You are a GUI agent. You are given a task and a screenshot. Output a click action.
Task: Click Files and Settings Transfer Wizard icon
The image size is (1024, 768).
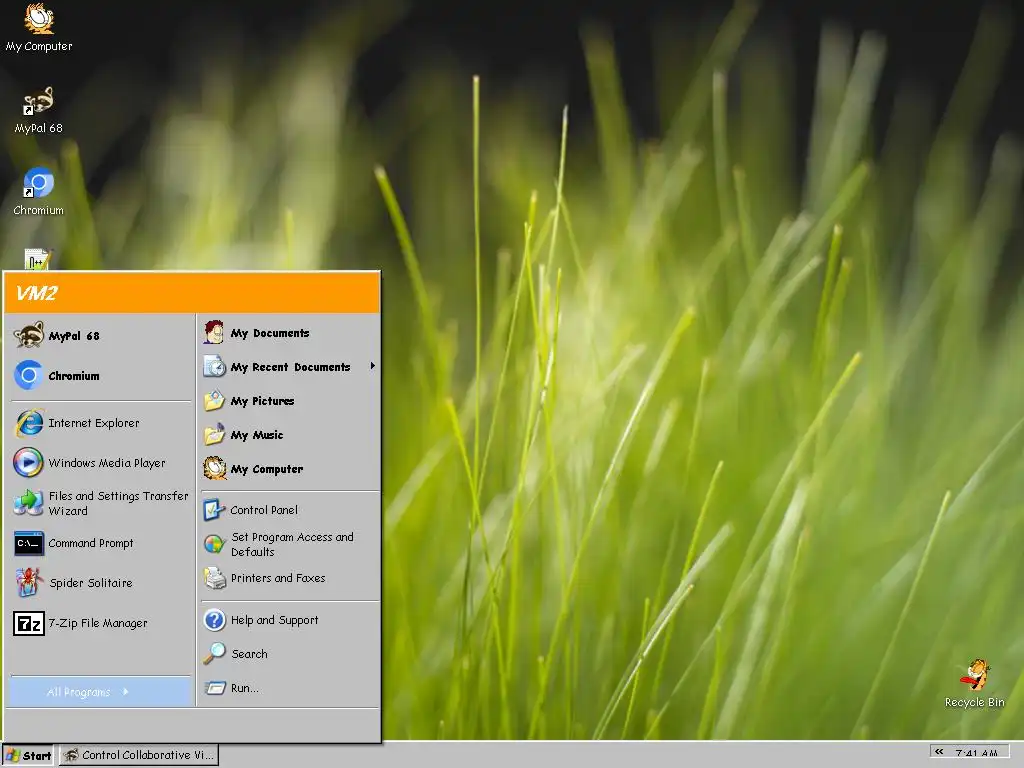pyautogui.click(x=29, y=503)
